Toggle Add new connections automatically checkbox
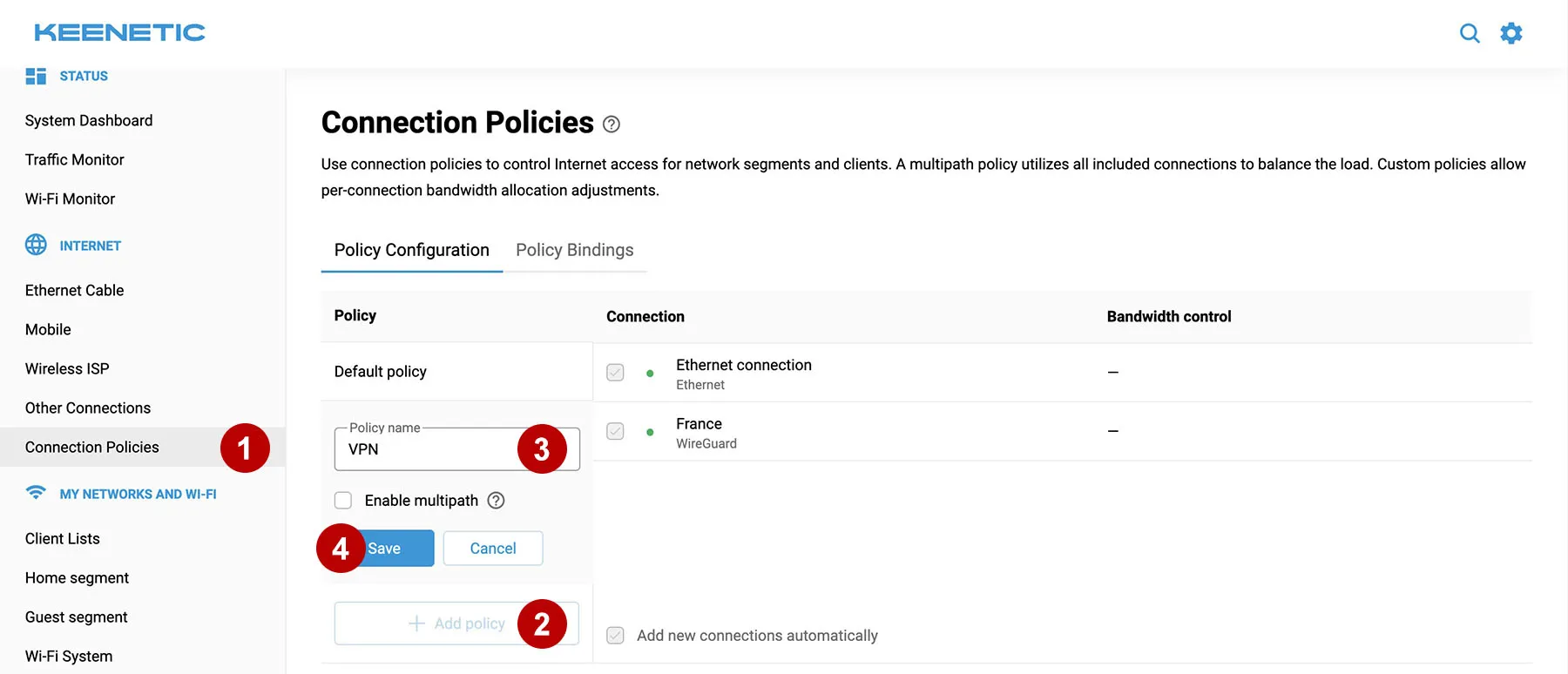Viewport: 1568px width, 674px height. [x=615, y=636]
